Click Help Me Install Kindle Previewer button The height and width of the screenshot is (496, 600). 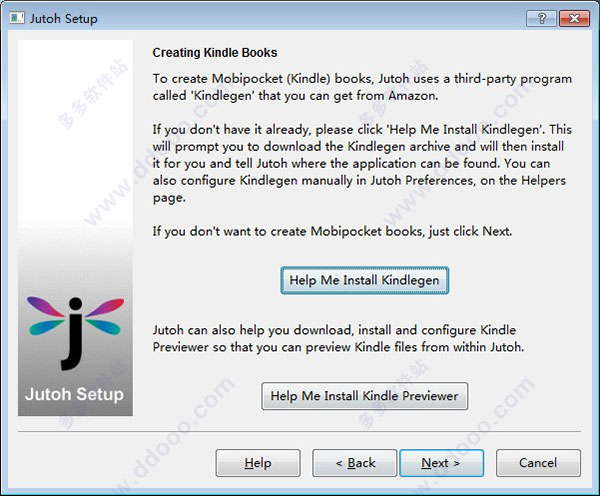click(x=364, y=396)
